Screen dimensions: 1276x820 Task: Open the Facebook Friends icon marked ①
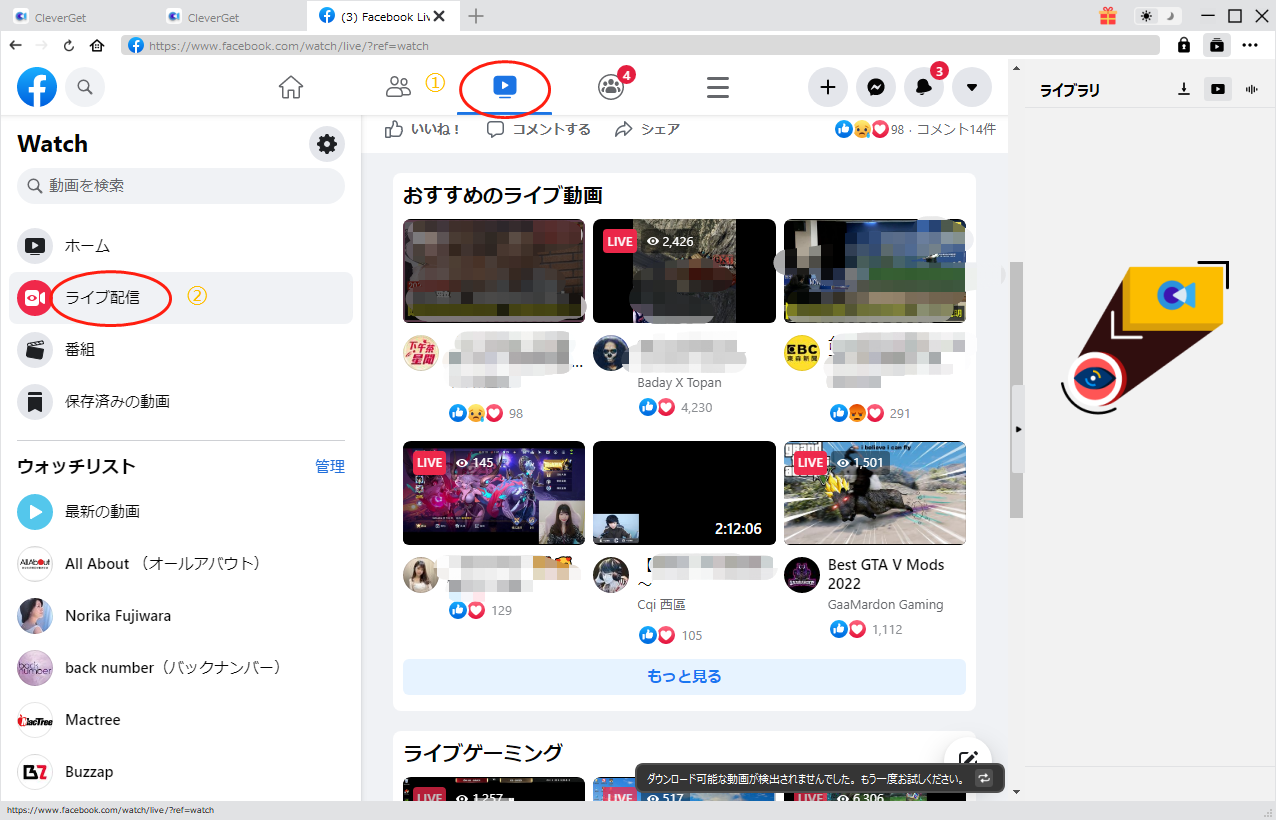click(x=398, y=87)
